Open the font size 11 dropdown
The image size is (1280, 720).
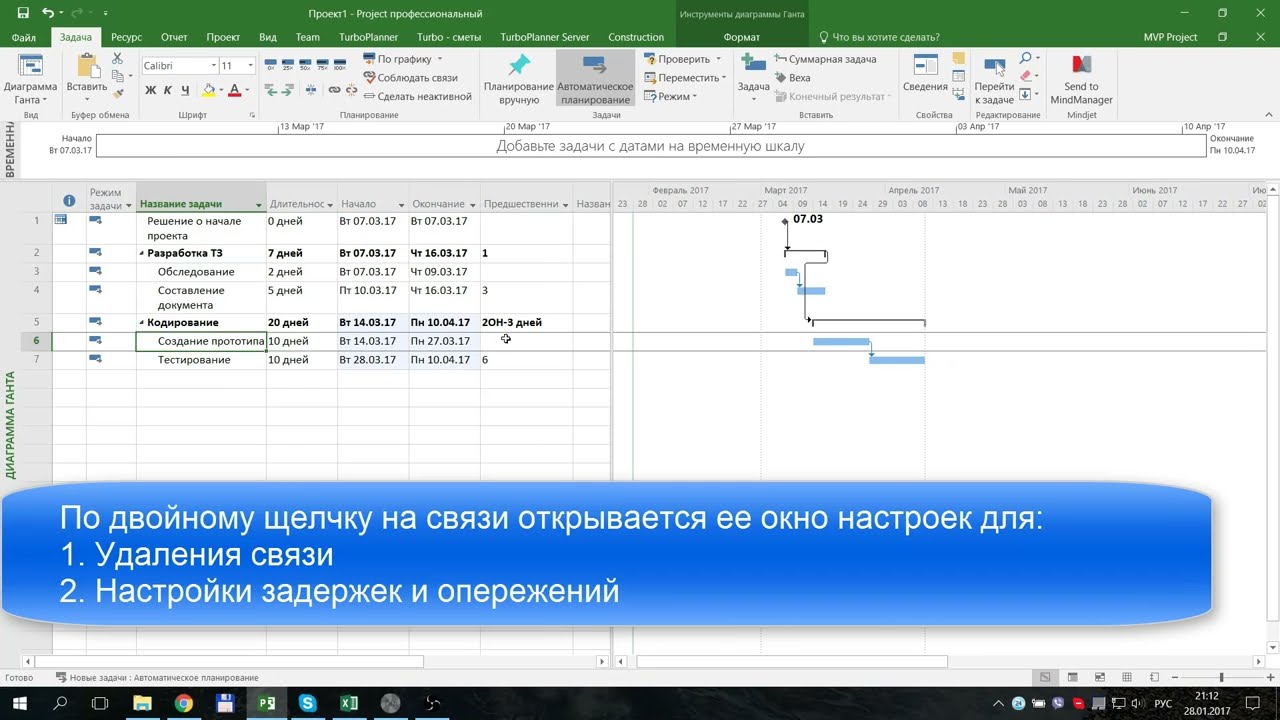(x=250, y=65)
